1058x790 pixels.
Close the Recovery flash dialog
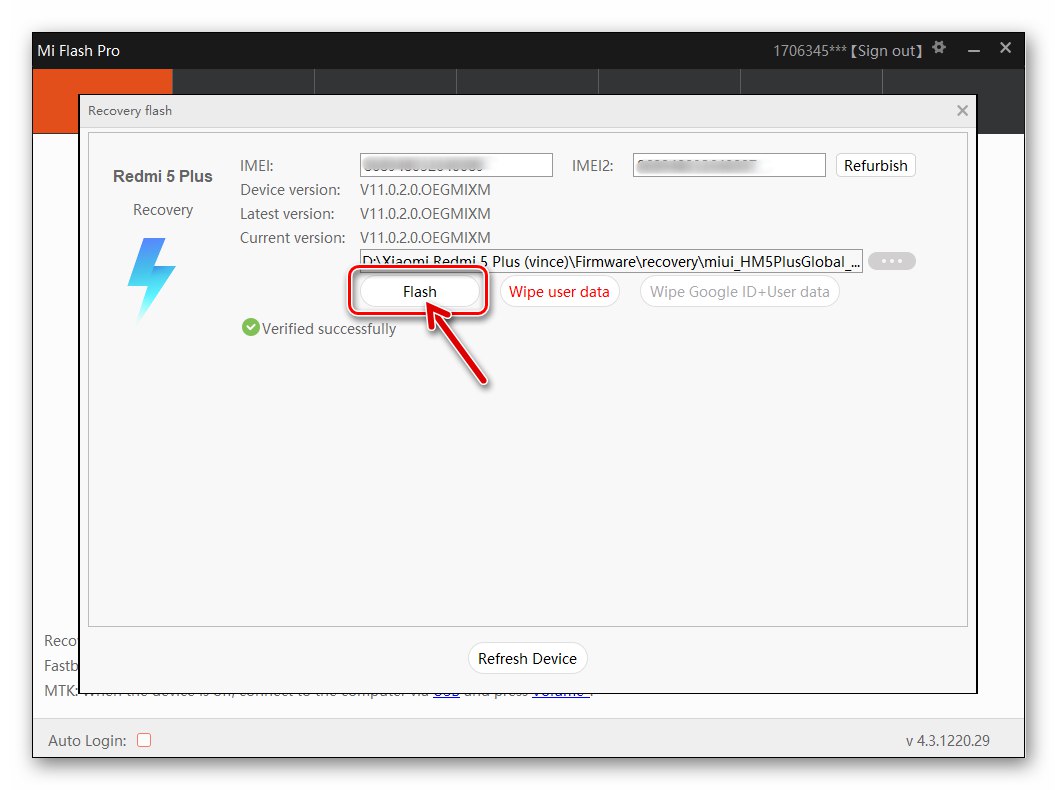pos(962,111)
